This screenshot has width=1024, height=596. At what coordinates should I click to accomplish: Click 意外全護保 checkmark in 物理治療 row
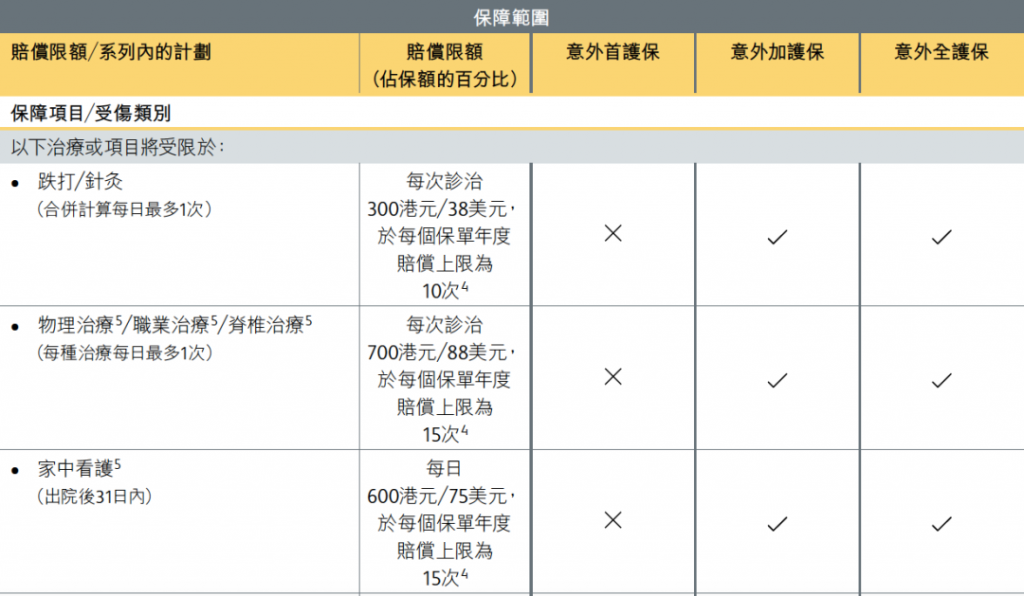tap(942, 381)
